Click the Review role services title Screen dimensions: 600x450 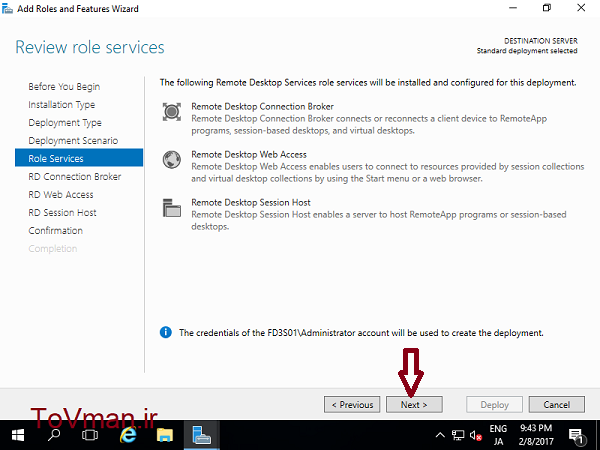click(90, 47)
